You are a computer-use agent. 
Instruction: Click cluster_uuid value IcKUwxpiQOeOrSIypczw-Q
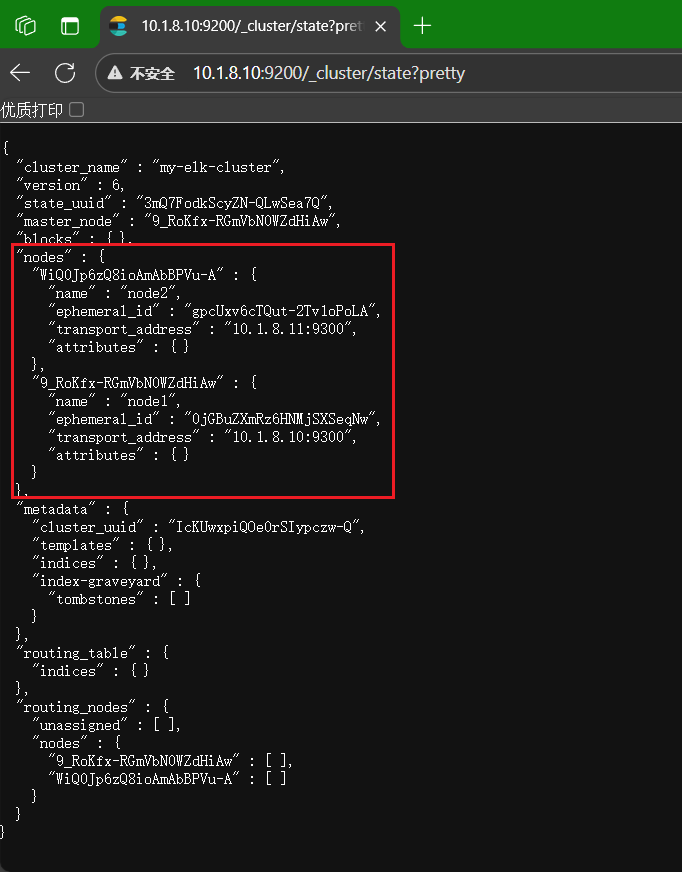pos(264,527)
